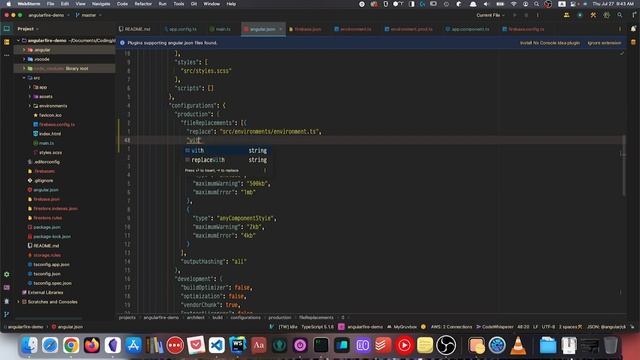Select 'replaceWith' autocomplete suggestion

pos(227,160)
